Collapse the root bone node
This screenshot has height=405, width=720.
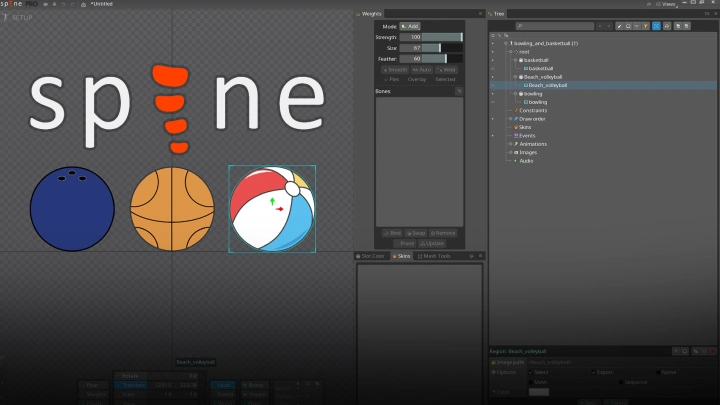click(511, 52)
